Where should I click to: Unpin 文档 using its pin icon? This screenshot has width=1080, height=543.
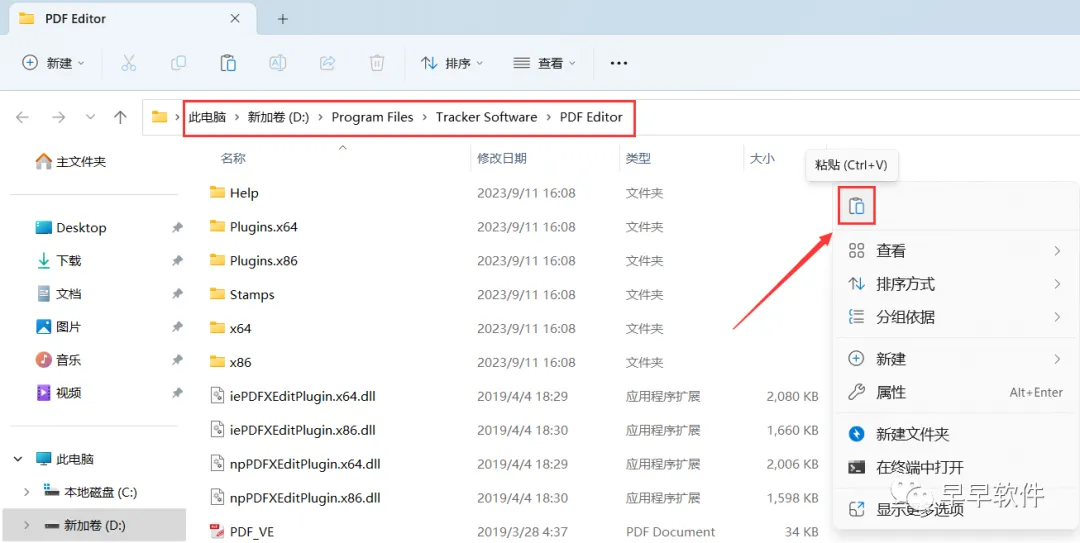178,294
